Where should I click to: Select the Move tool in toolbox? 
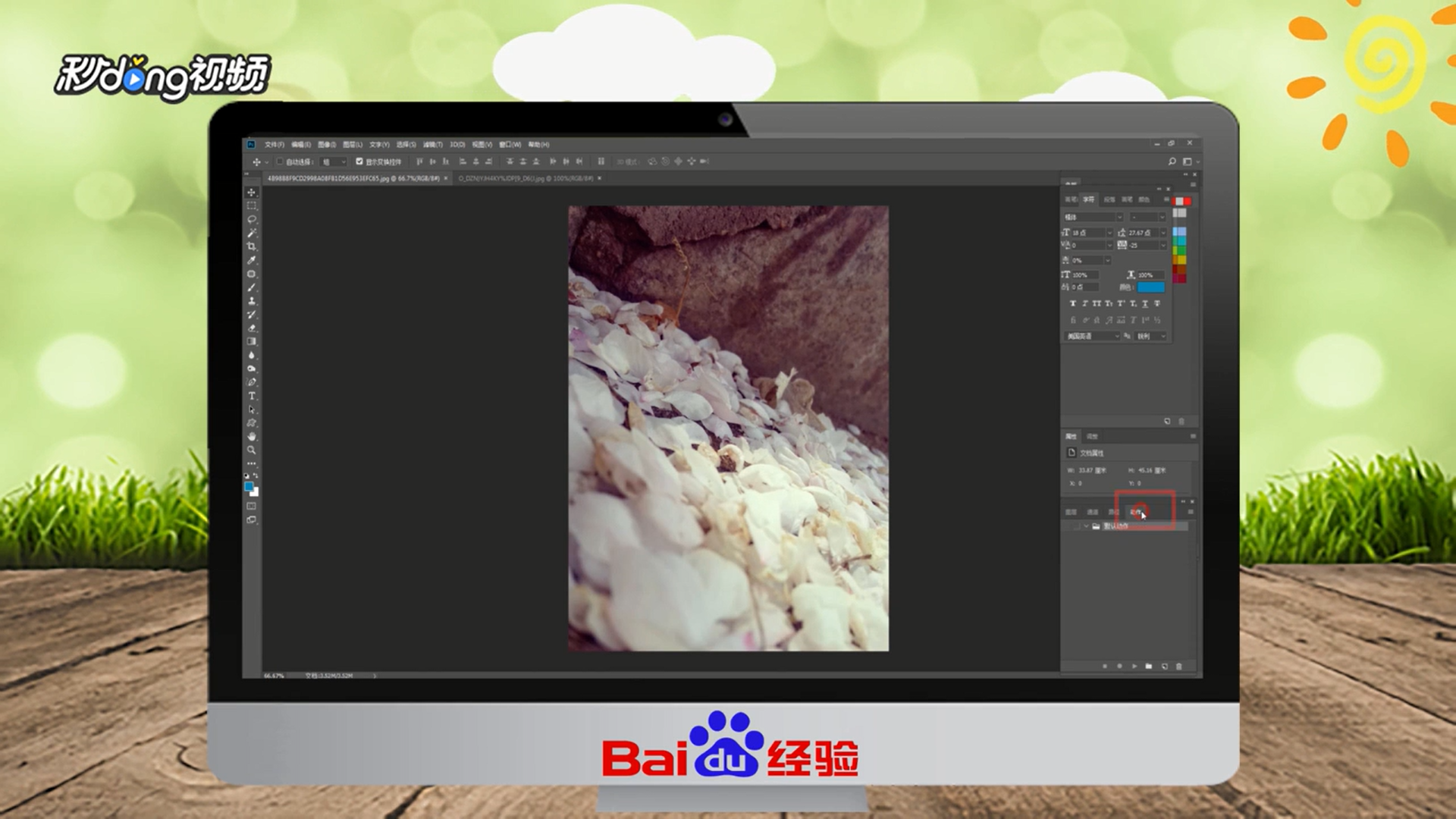pyautogui.click(x=252, y=193)
